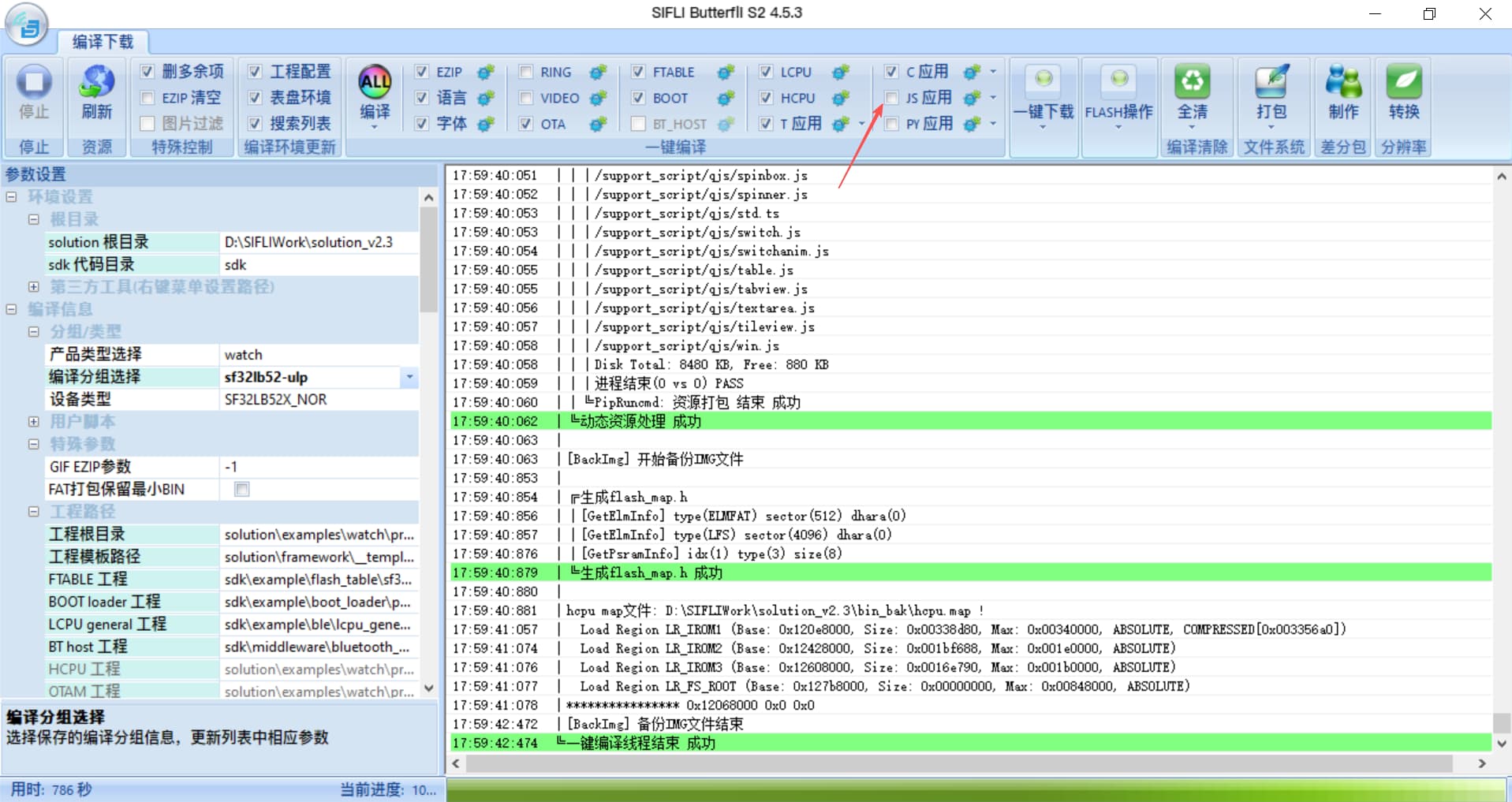The image size is (1512, 802).
Task: Uncheck the EZIP checkbox
Action: pos(422,72)
